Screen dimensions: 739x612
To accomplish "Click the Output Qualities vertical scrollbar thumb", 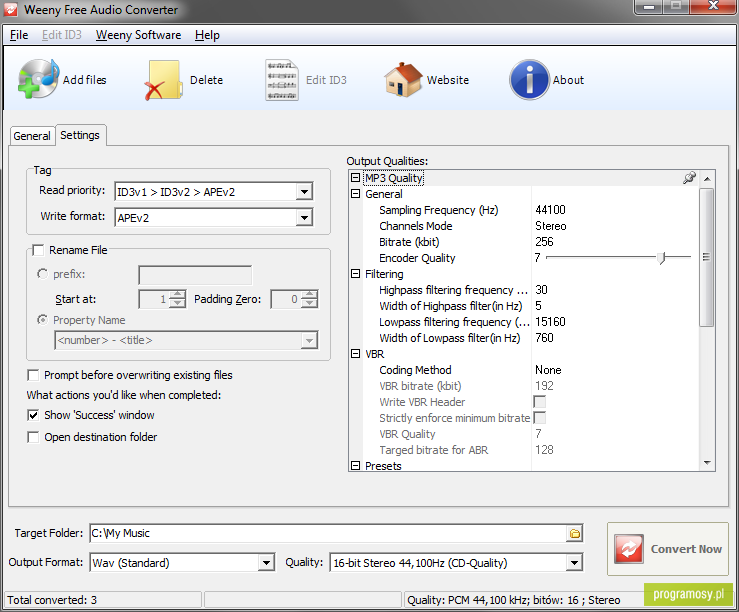I will 706,257.
